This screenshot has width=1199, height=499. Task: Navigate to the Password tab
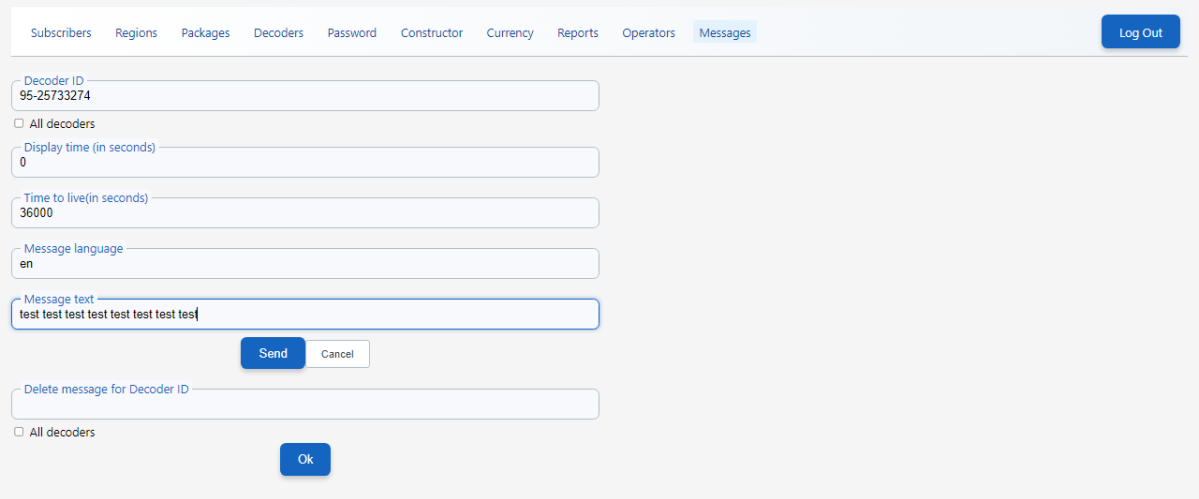point(352,33)
